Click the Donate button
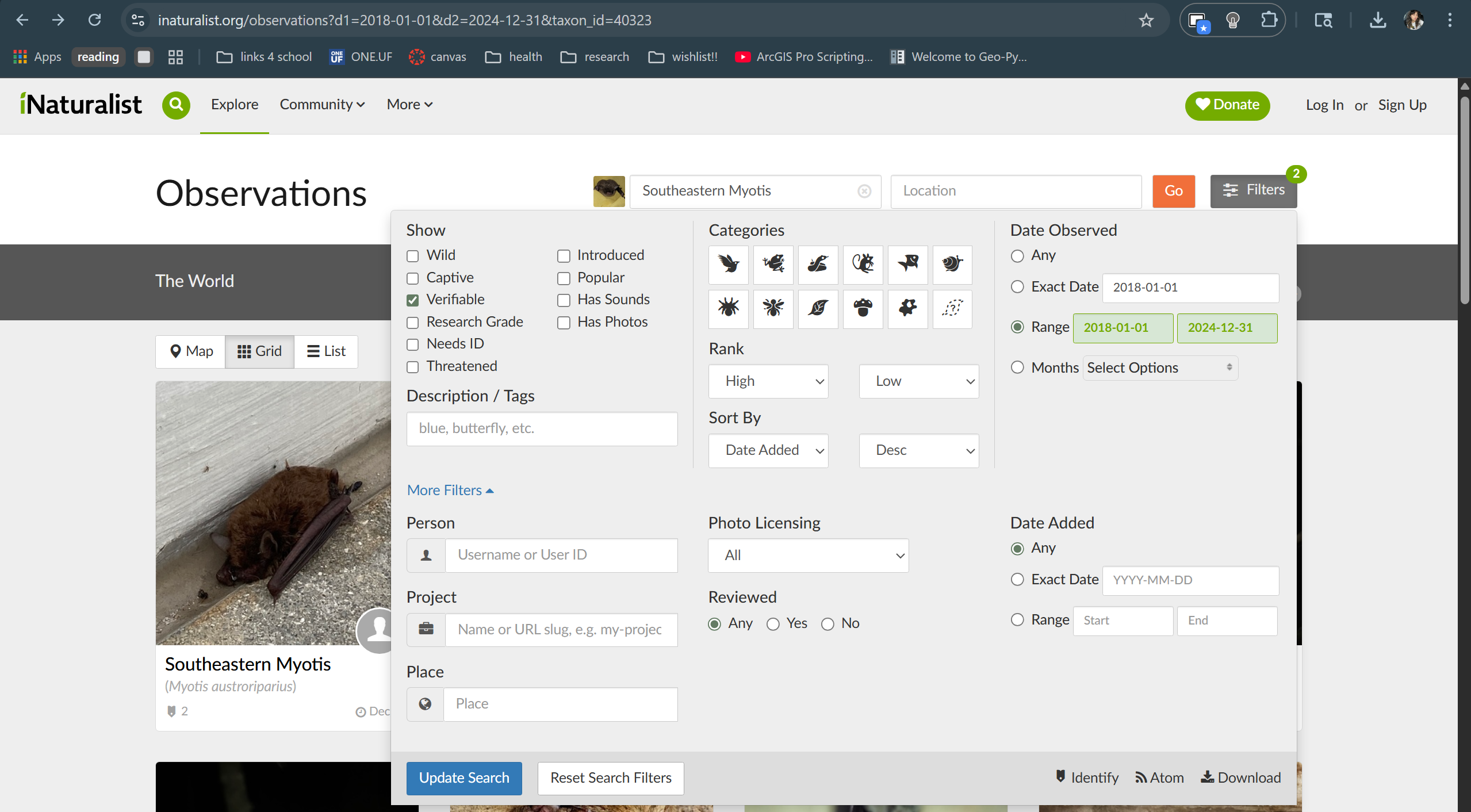 1227,105
